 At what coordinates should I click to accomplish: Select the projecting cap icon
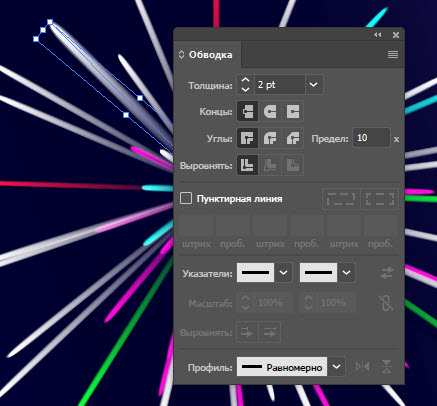[x=293, y=111]
